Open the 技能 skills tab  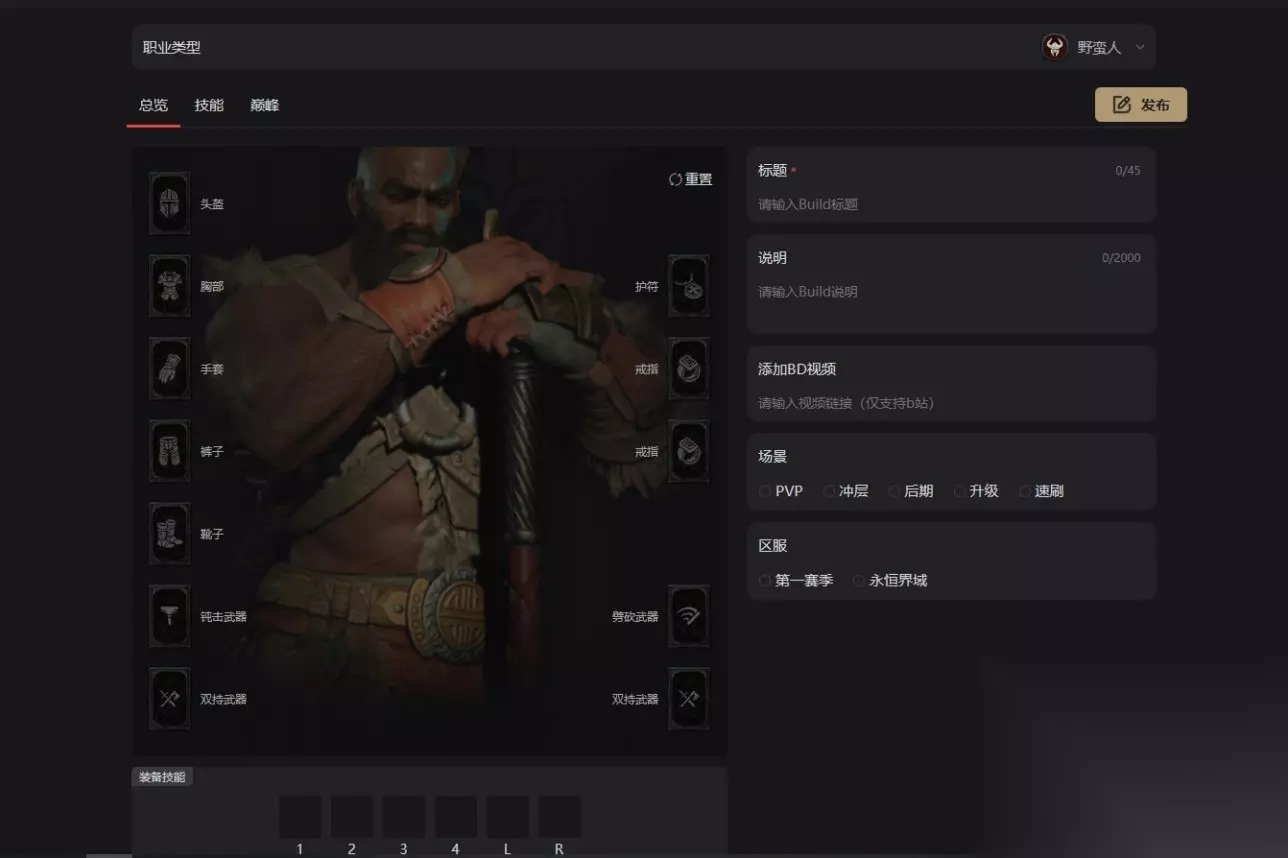tap(209, 105)
